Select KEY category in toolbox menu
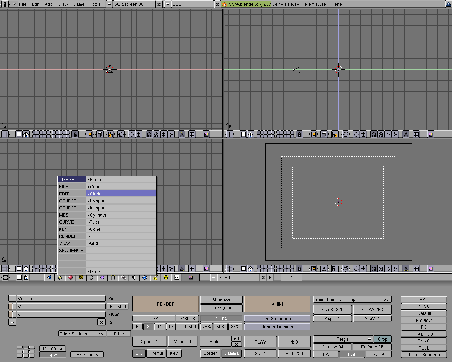 point(72,229)
